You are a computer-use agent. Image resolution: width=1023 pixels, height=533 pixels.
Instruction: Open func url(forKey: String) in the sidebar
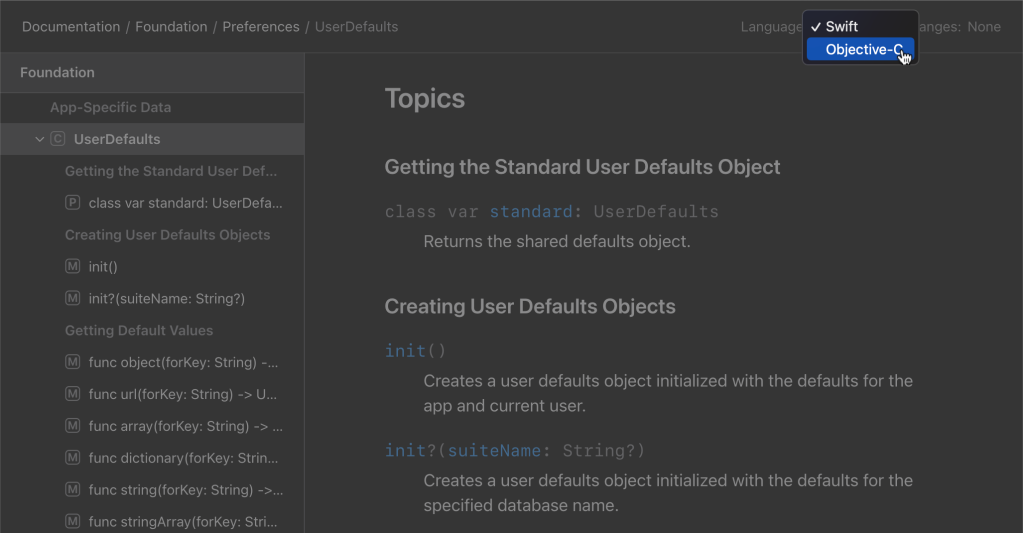[x=183, y=394]
